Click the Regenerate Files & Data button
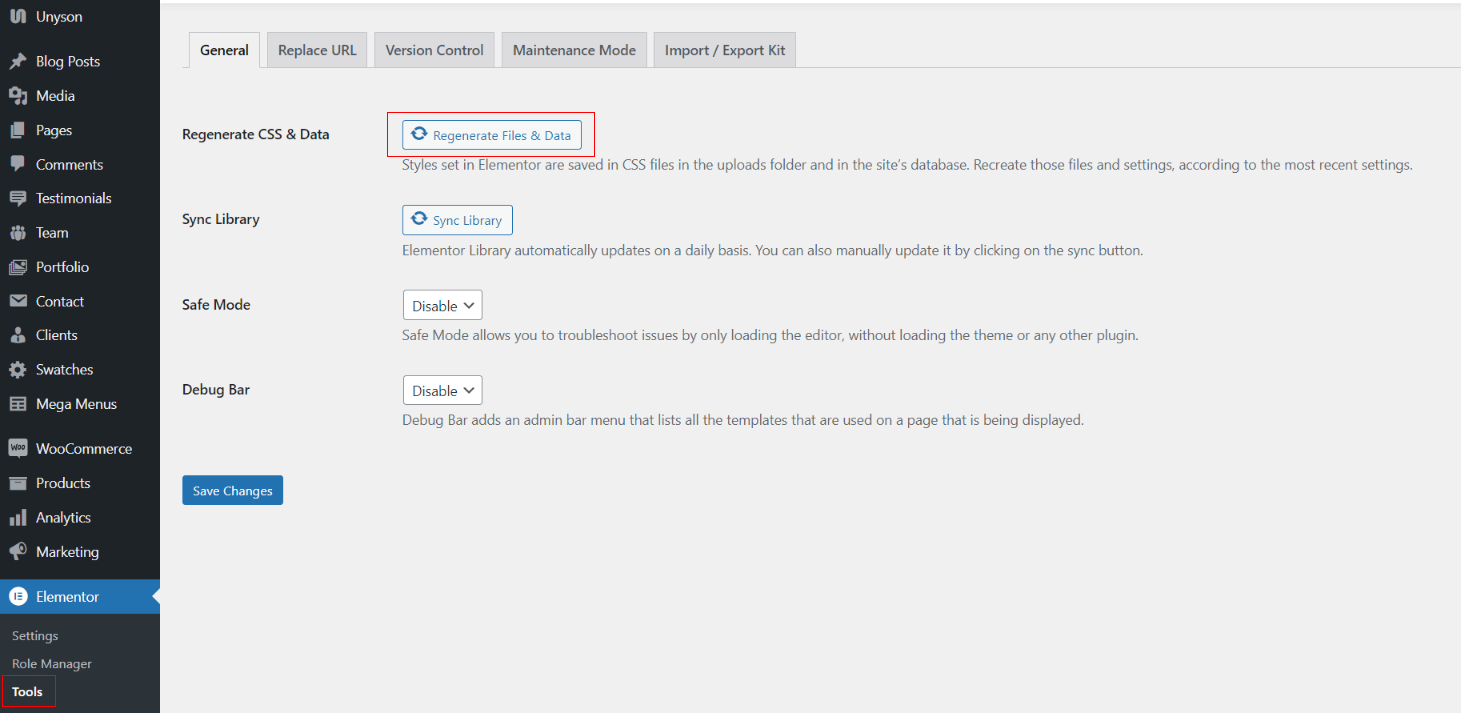This screenshot has width=1461, height=713. (x=492, y=135)
